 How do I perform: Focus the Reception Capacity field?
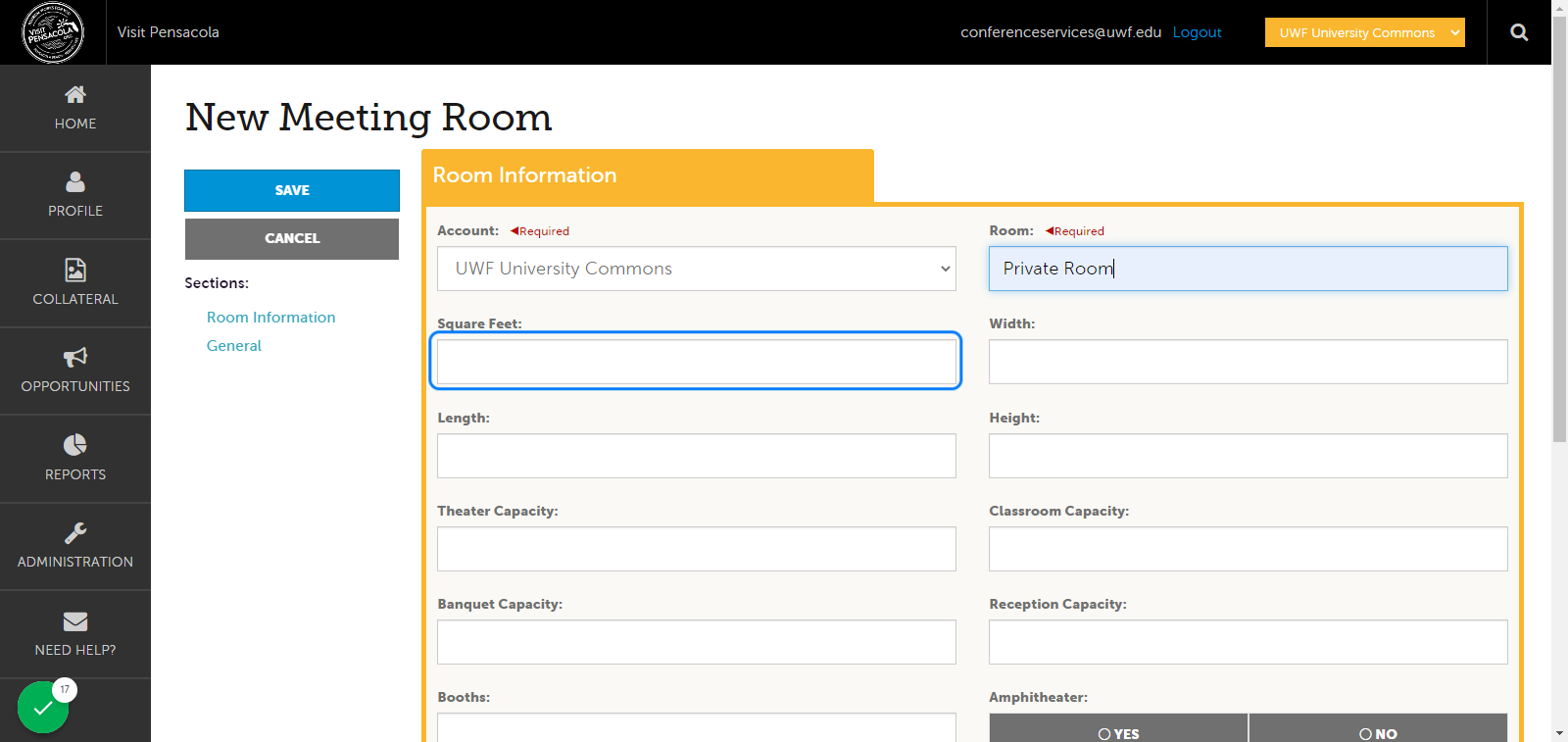tap(1249, 642)
